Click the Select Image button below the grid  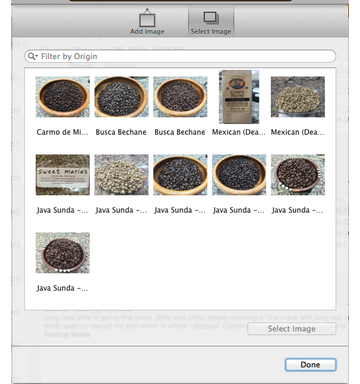click(x=292, y=329)
